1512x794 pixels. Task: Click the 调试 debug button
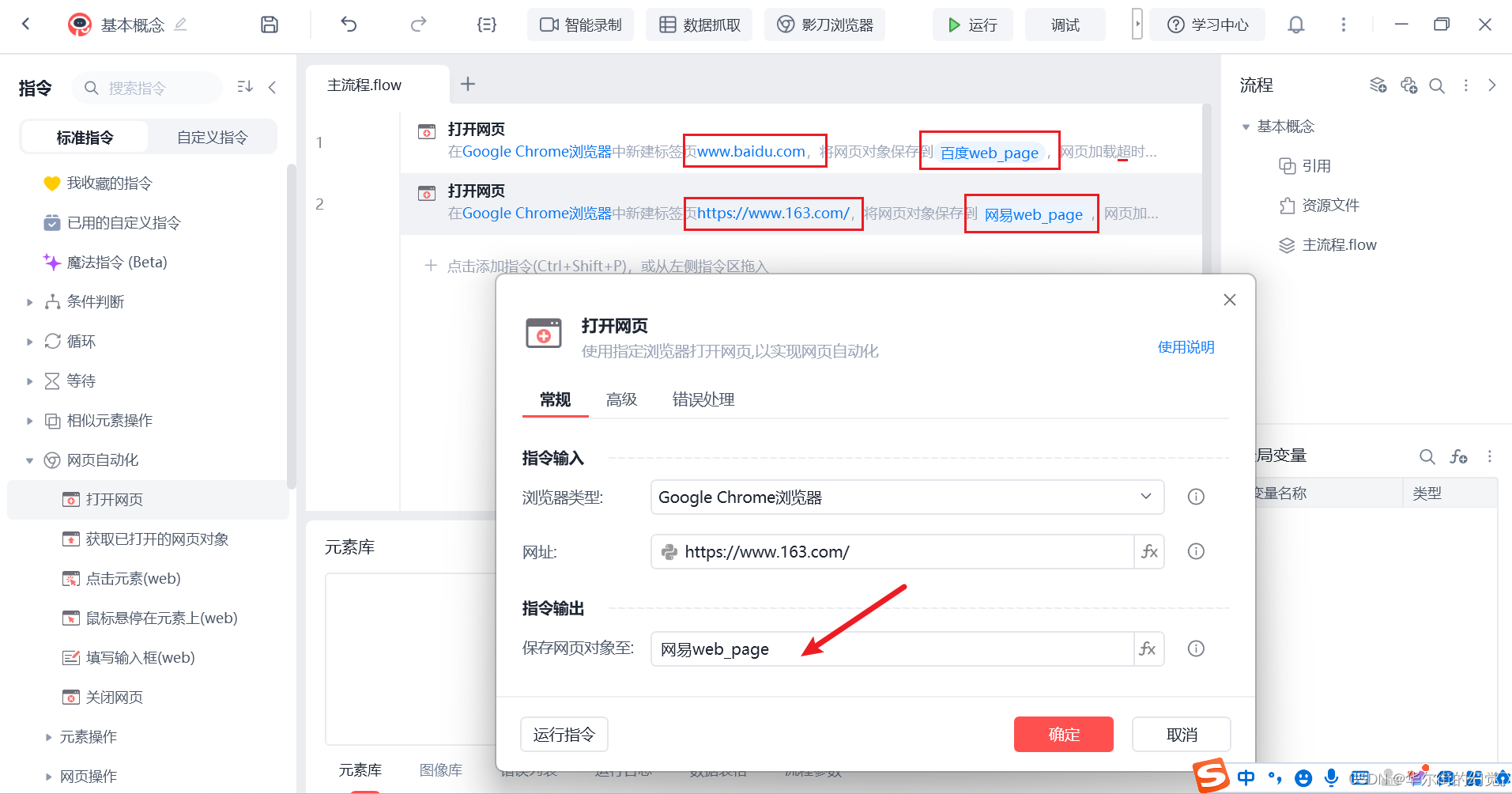point(1065,25)
